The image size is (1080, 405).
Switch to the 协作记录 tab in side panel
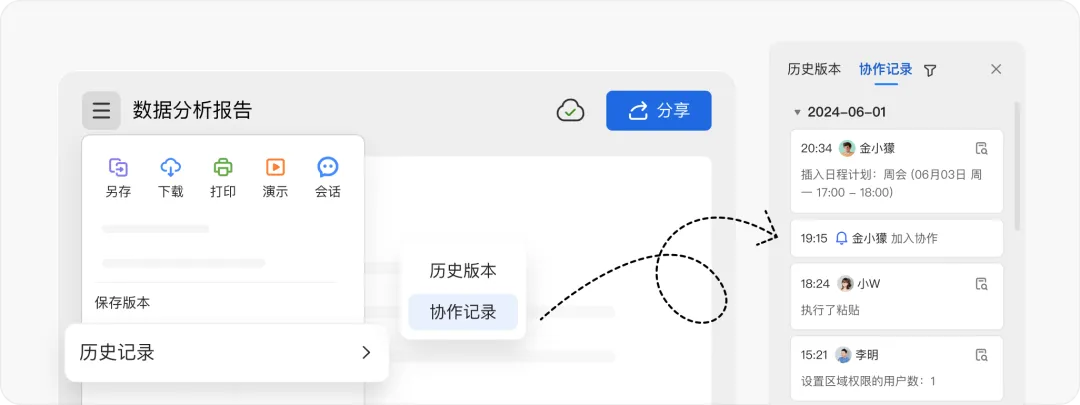(886, 69)
